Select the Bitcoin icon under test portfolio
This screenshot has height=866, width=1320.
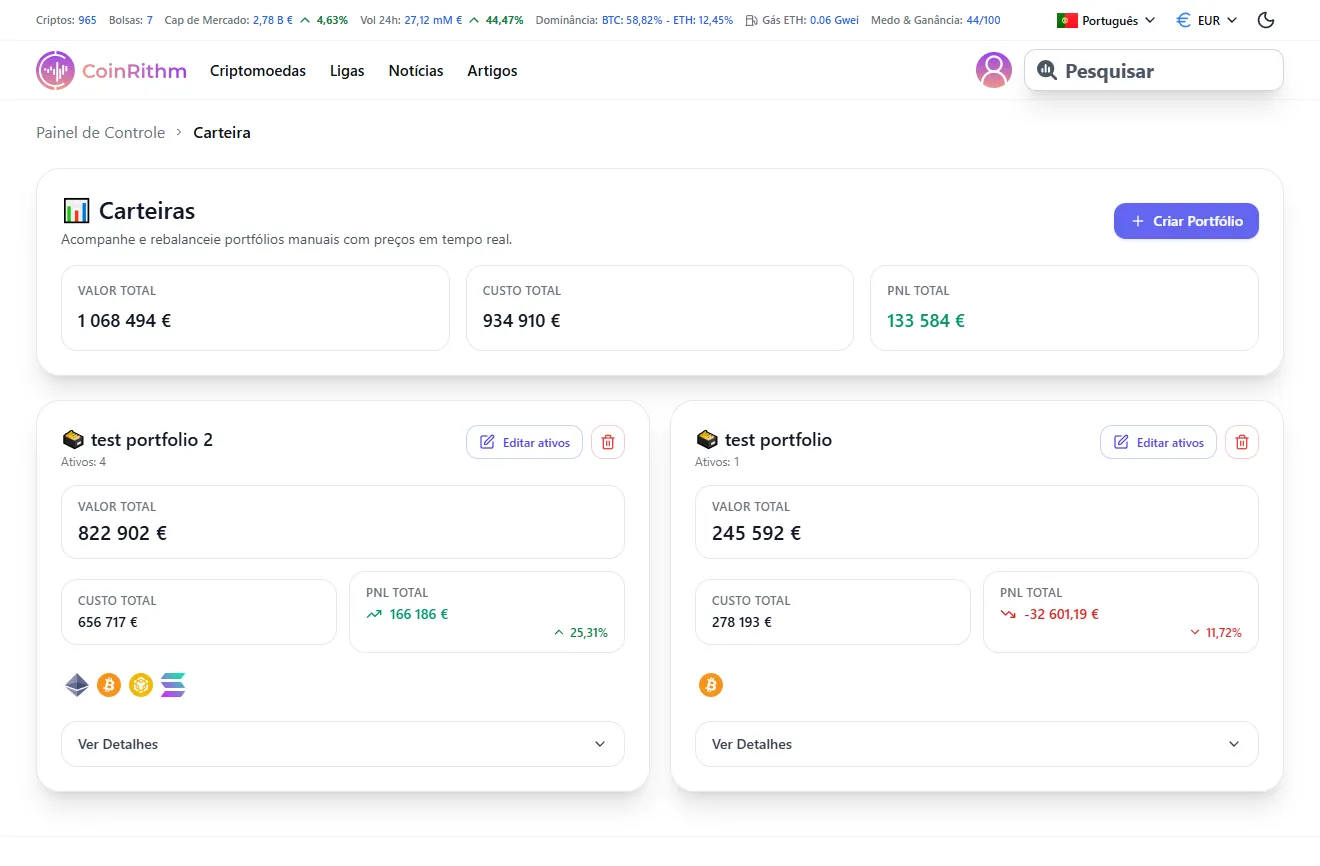pos(710,685)
